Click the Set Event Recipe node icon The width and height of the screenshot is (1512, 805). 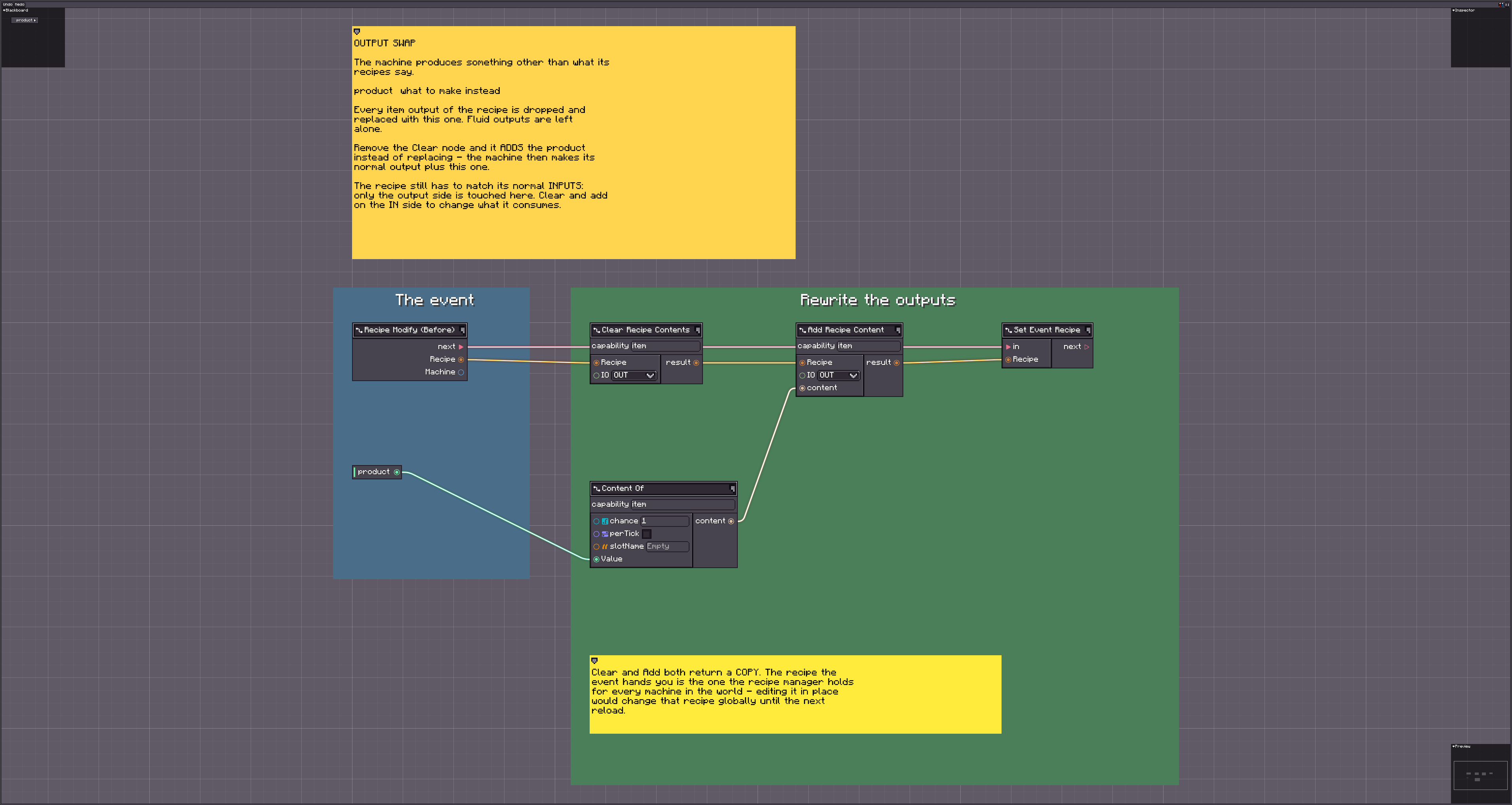[1008, 330]
